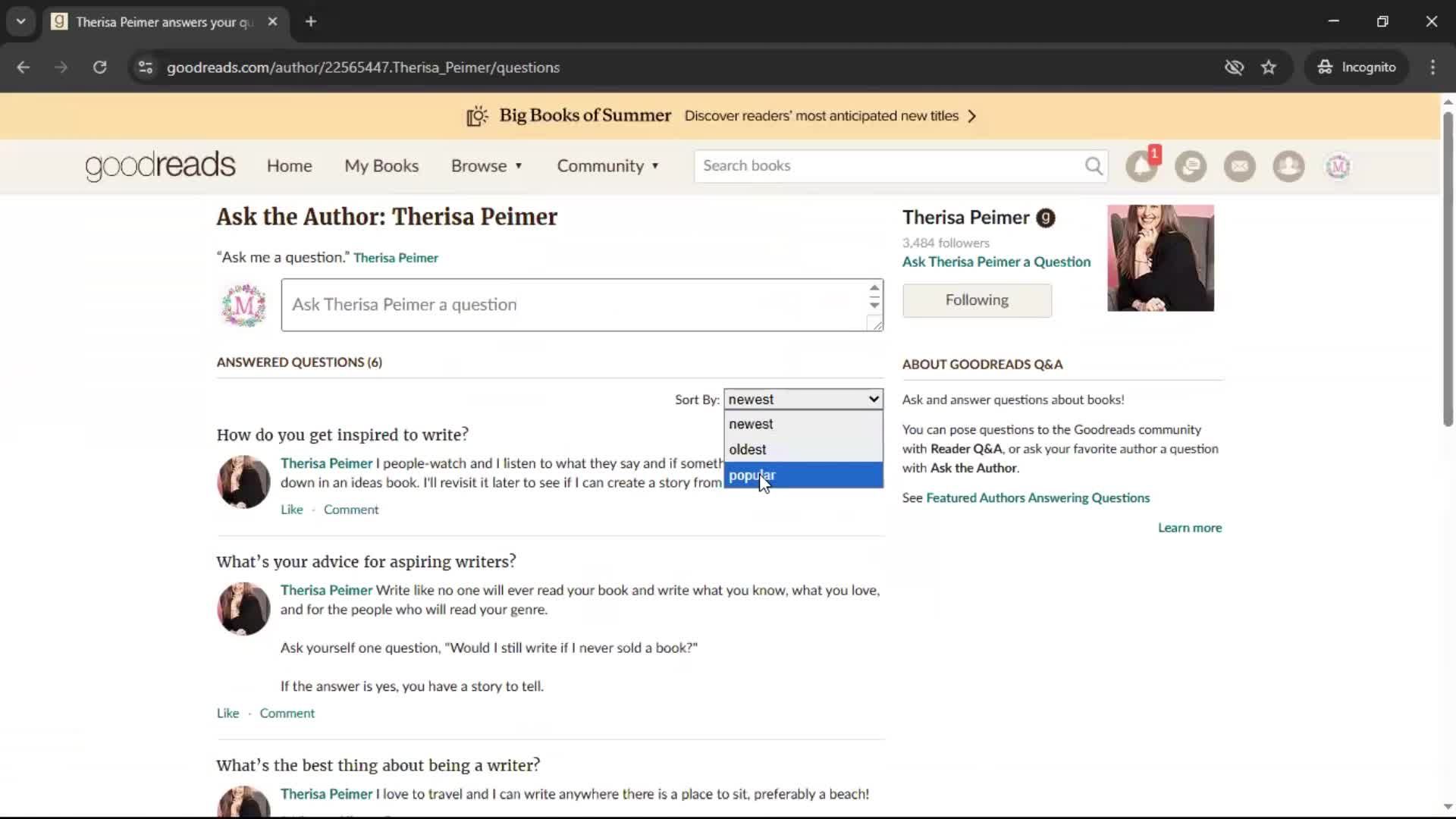Expand the Browse menu
1456x819 pixels.
click(487, 166)
